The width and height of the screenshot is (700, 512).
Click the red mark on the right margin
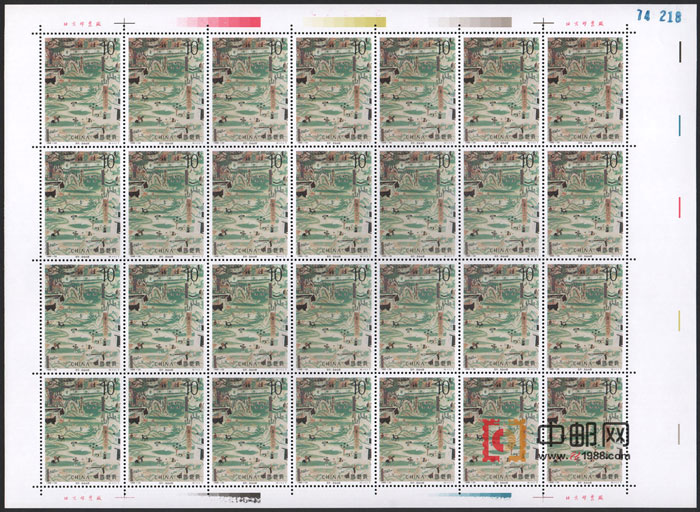680,206
